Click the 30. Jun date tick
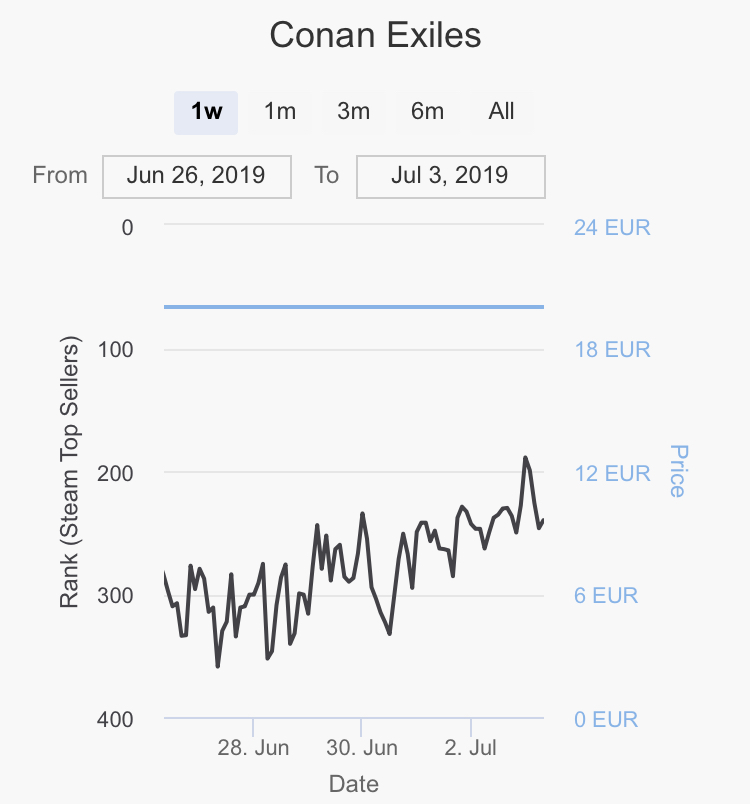The width and height of the screenshot is (750, 804). click(x=362, y=748)
